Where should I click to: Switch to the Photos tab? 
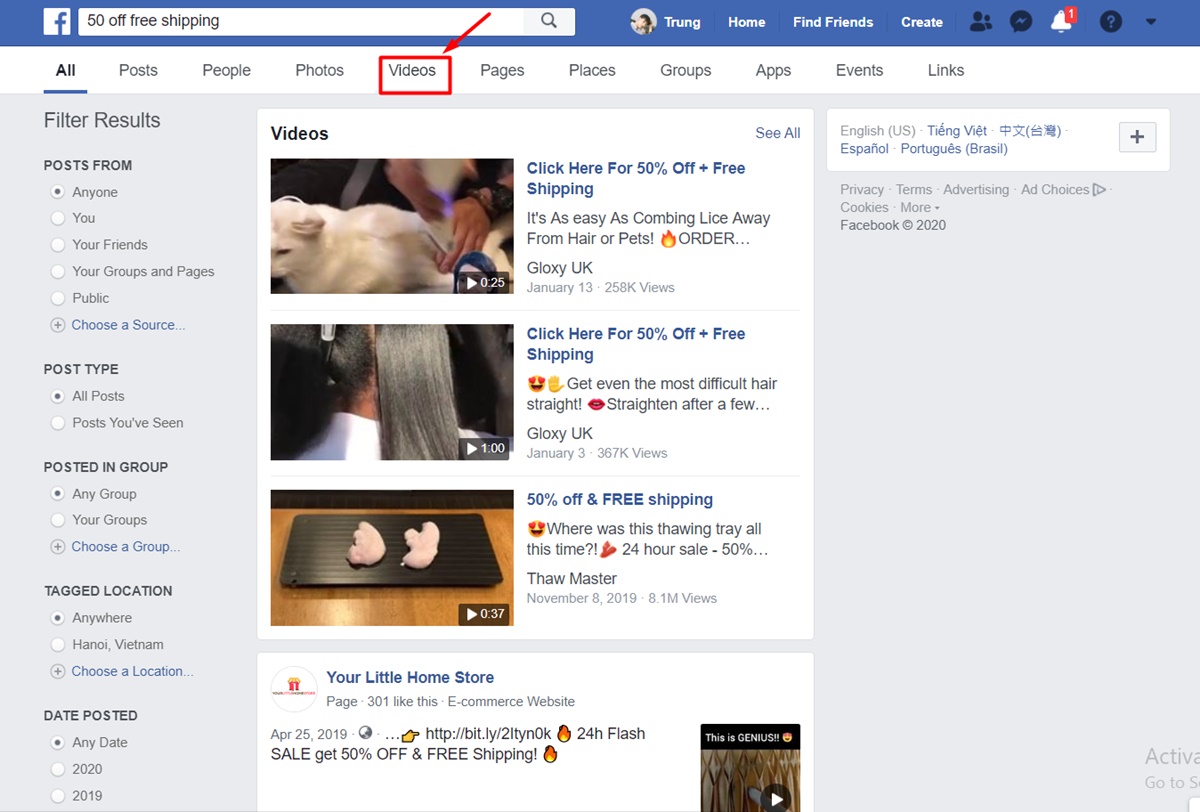(x=320, y=70)
